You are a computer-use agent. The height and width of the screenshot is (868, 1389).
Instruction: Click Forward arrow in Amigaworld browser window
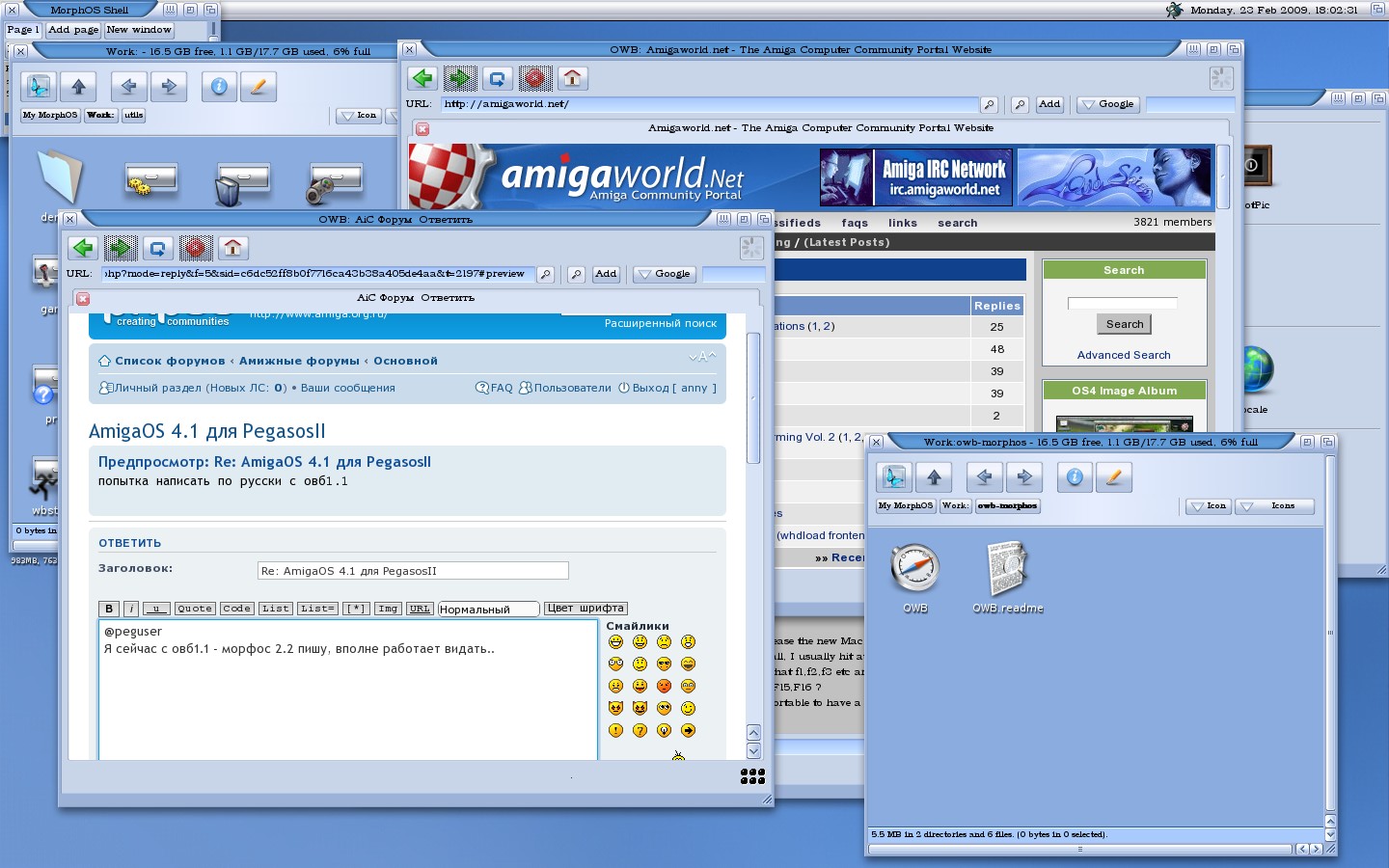(460, 78)
